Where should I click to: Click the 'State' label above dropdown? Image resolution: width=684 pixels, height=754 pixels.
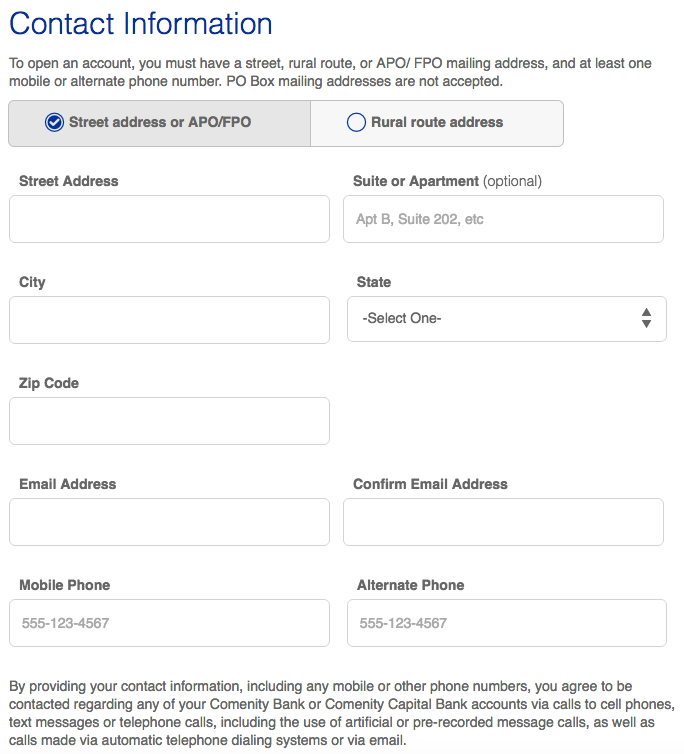coord(374,282)
